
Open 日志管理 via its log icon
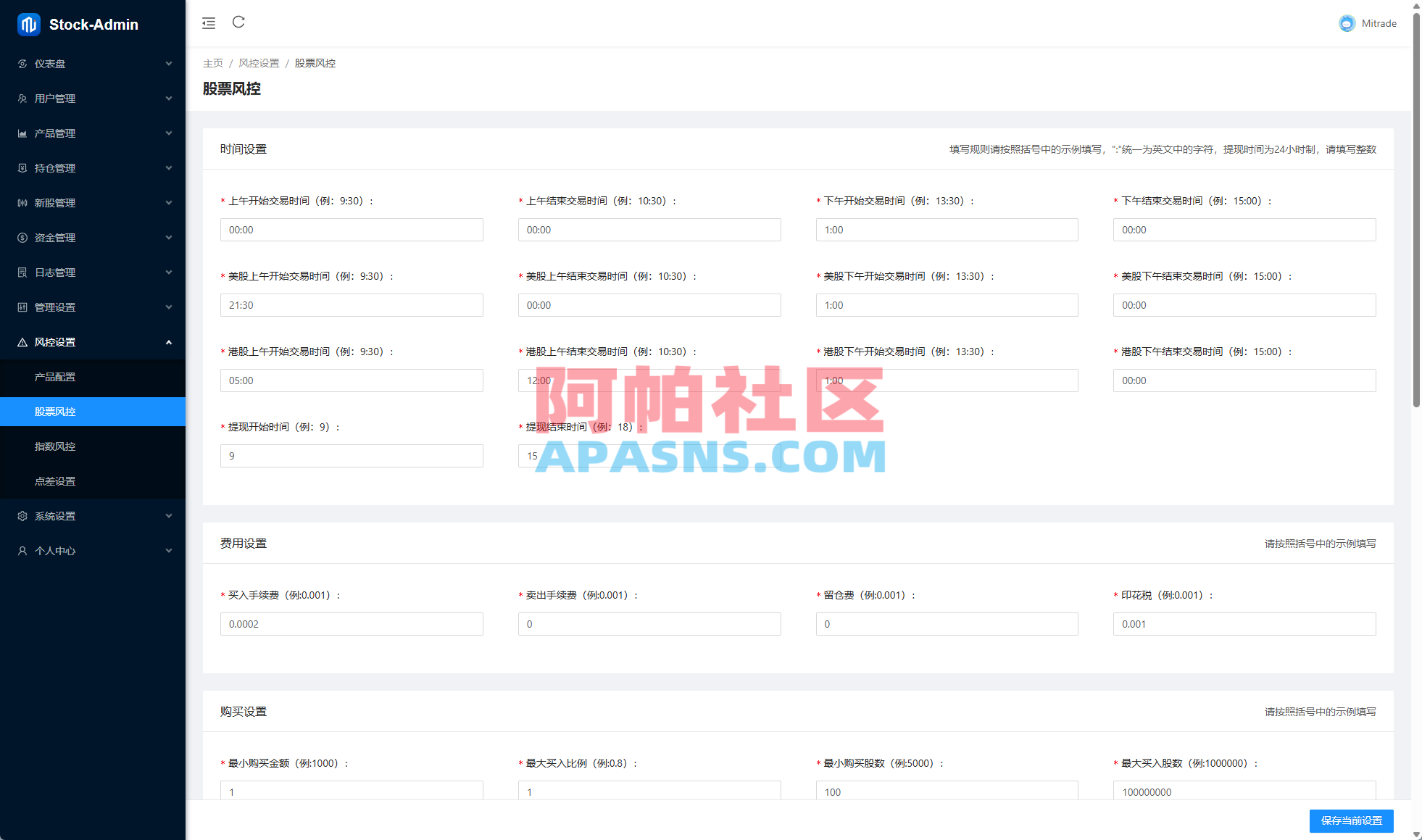click(22, 272)
